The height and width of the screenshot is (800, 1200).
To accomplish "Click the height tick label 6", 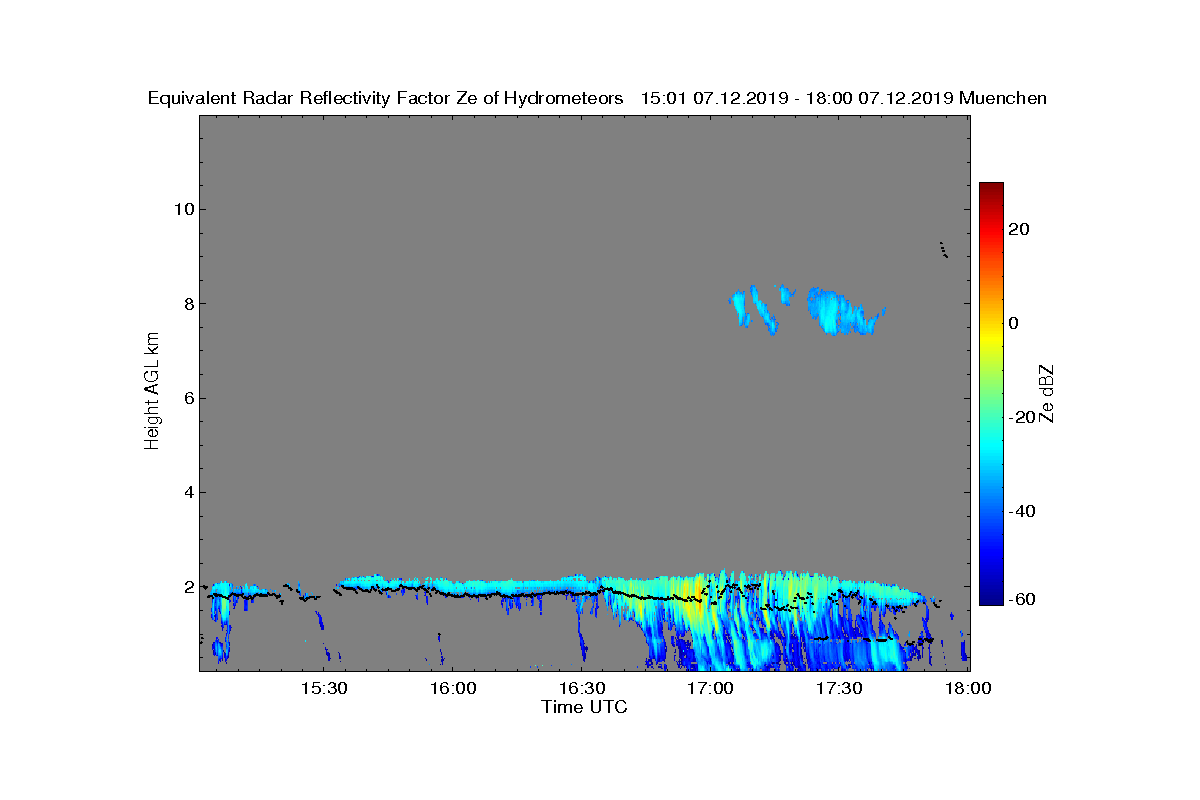I will coord(187,398).
